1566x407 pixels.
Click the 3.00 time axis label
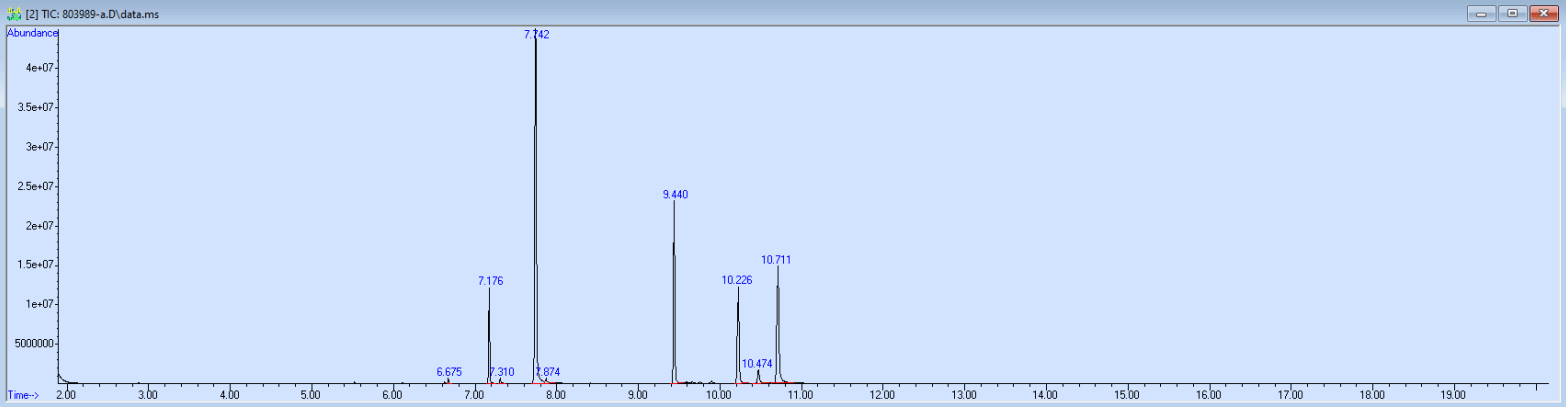tap(148, 396)
